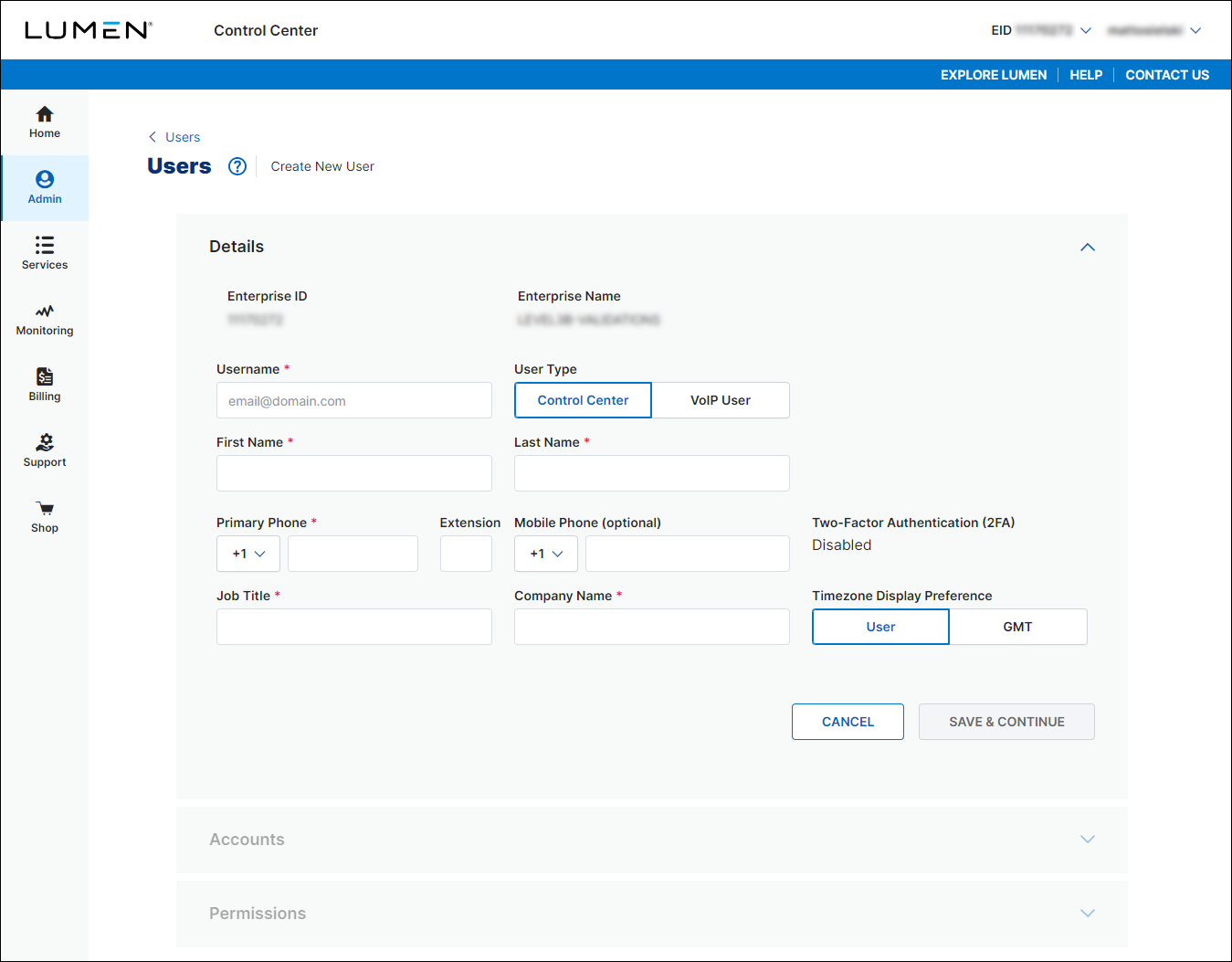Click the Job Title field
1232x962 pixels.
tap(354, 627)
